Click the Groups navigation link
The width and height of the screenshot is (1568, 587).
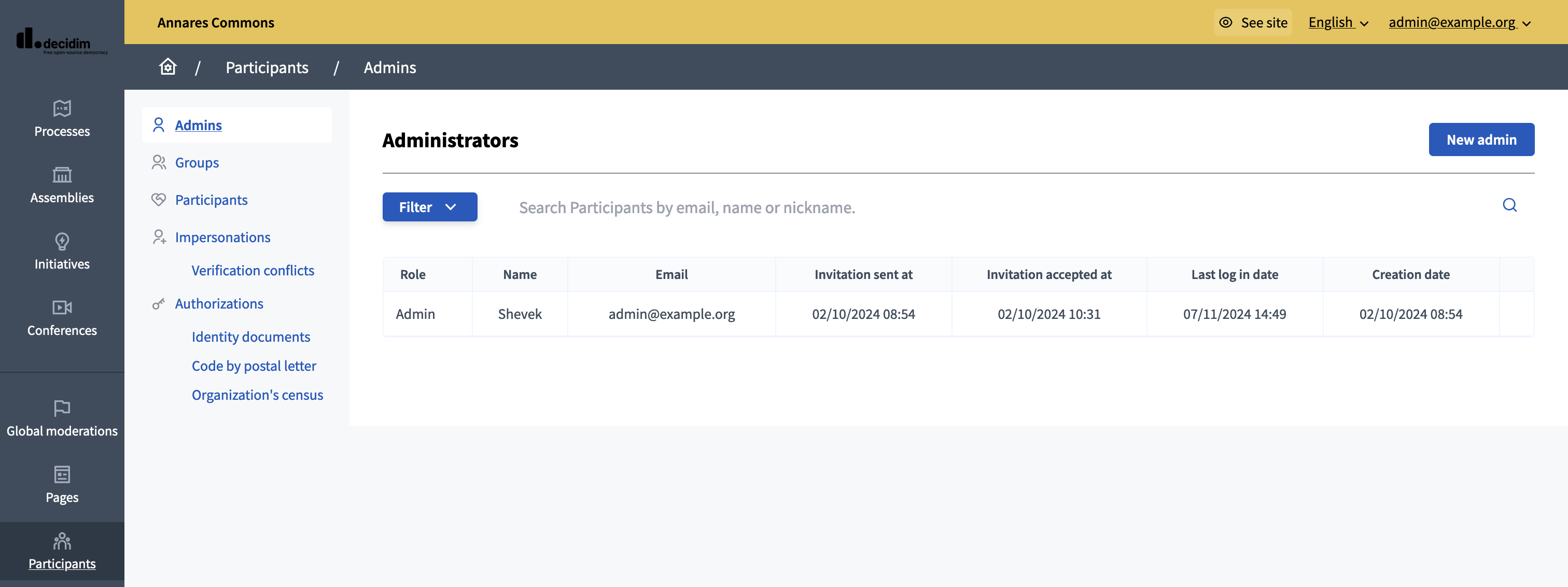197,160
